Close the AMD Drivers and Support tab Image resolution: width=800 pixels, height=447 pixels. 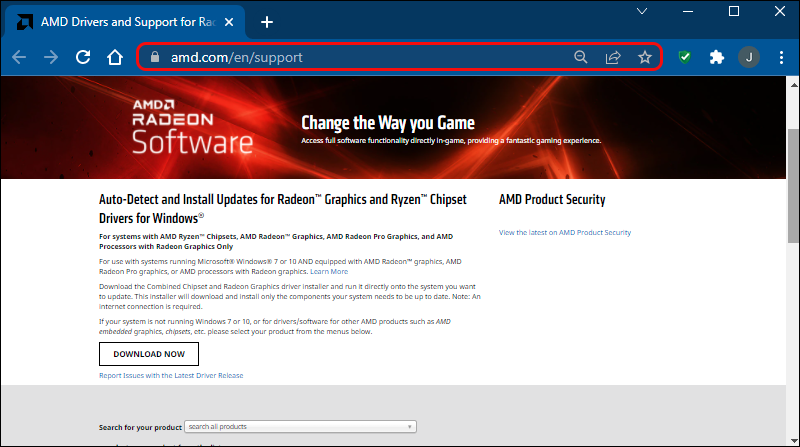(x=229, y=22)
